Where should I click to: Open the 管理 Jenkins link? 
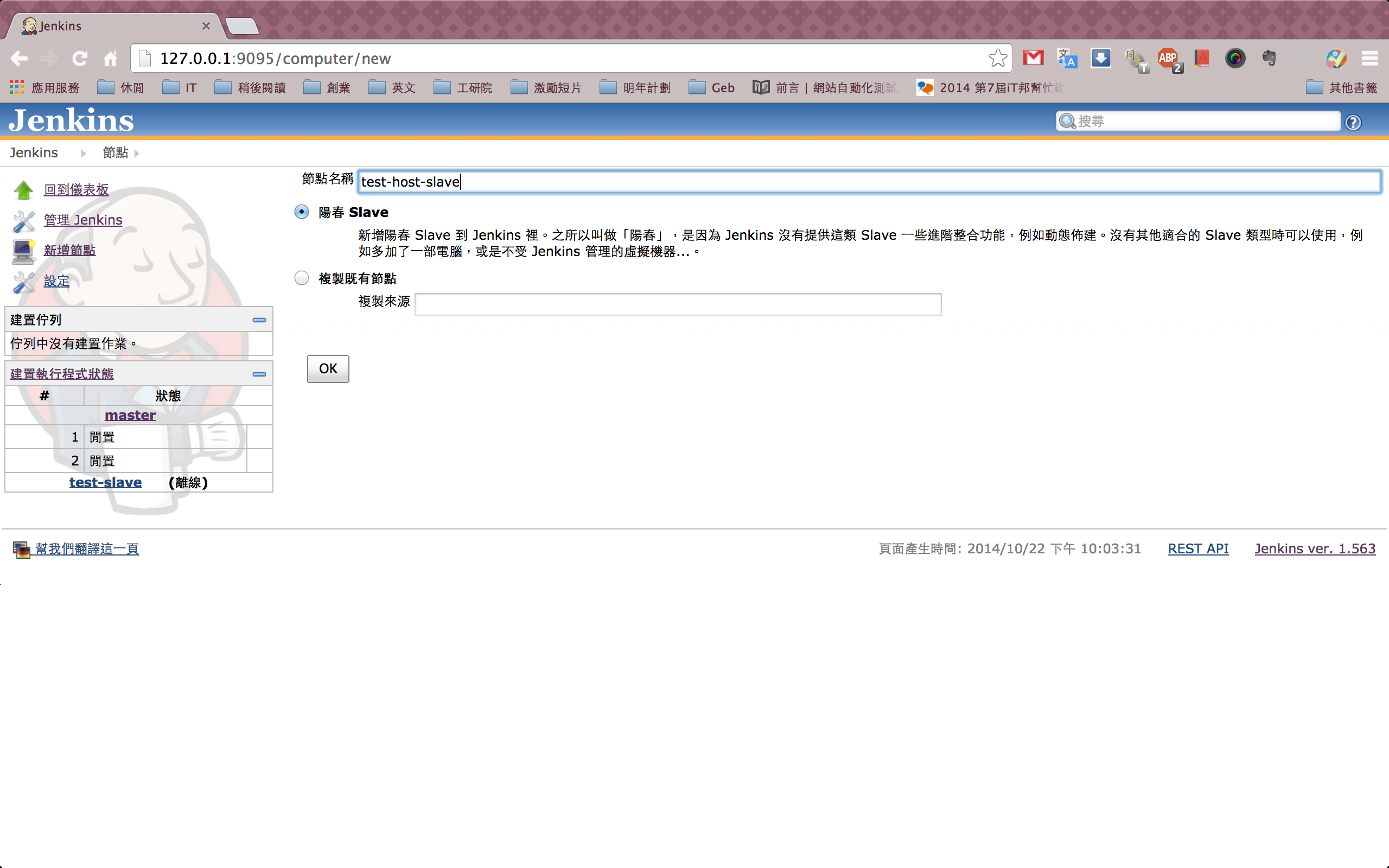tap(83, 220)
